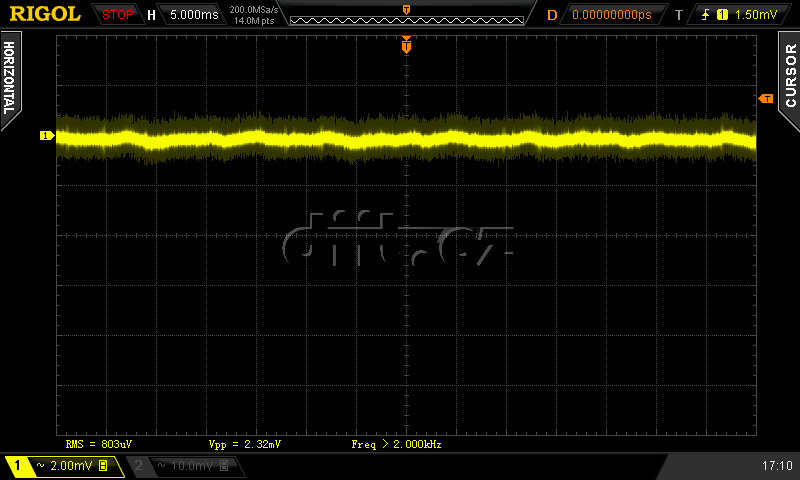800x480 pixels.
Task: Toggle channel 1 with 2.00mV scale
Action: 62,466
